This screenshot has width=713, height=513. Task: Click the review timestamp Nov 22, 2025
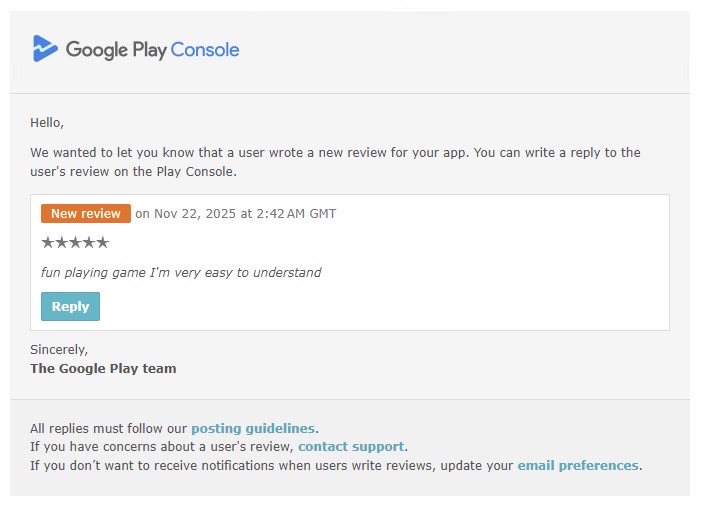tap(236, 214)
